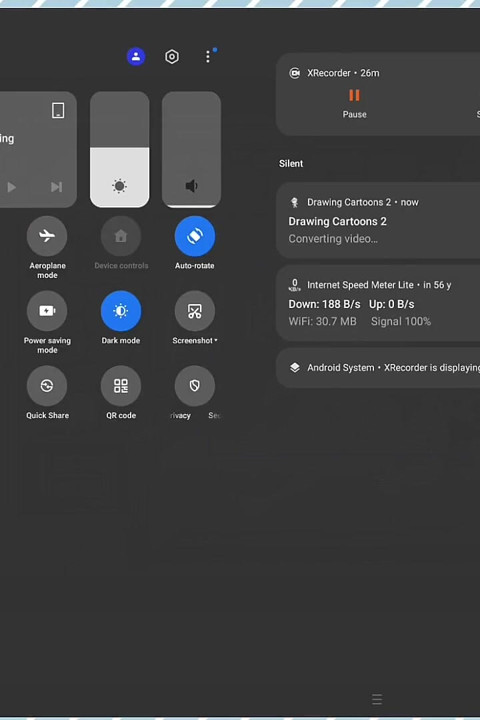Expand the Android System notification

click(x=378, y=368)
